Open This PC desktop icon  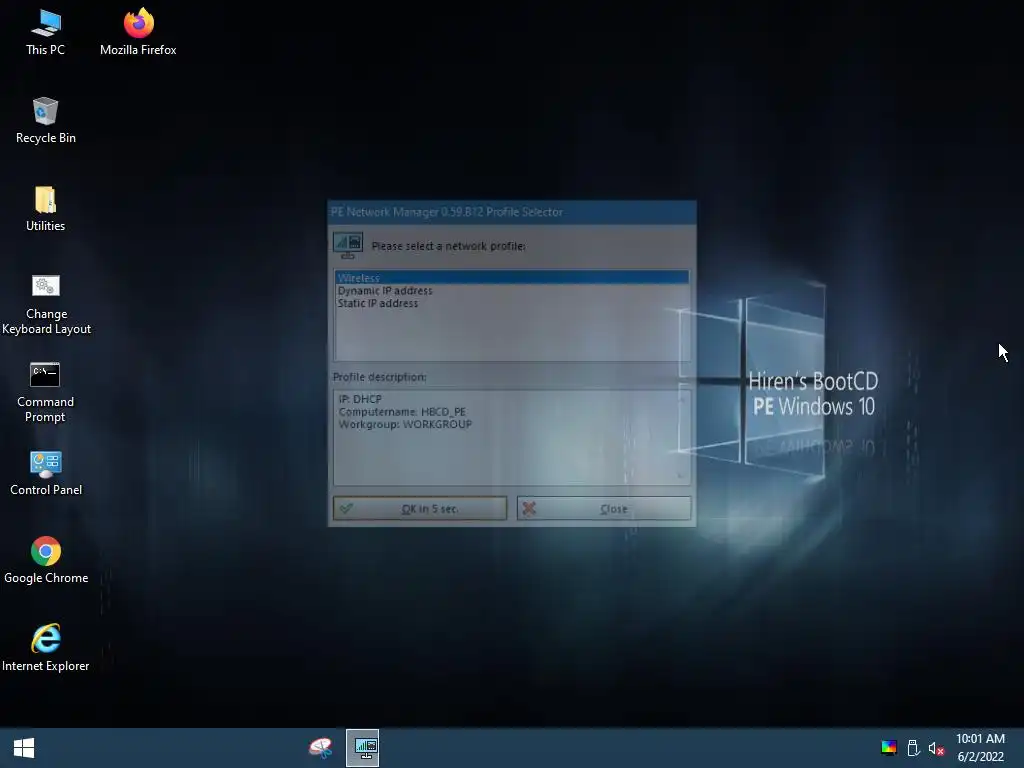coord(45,33)
